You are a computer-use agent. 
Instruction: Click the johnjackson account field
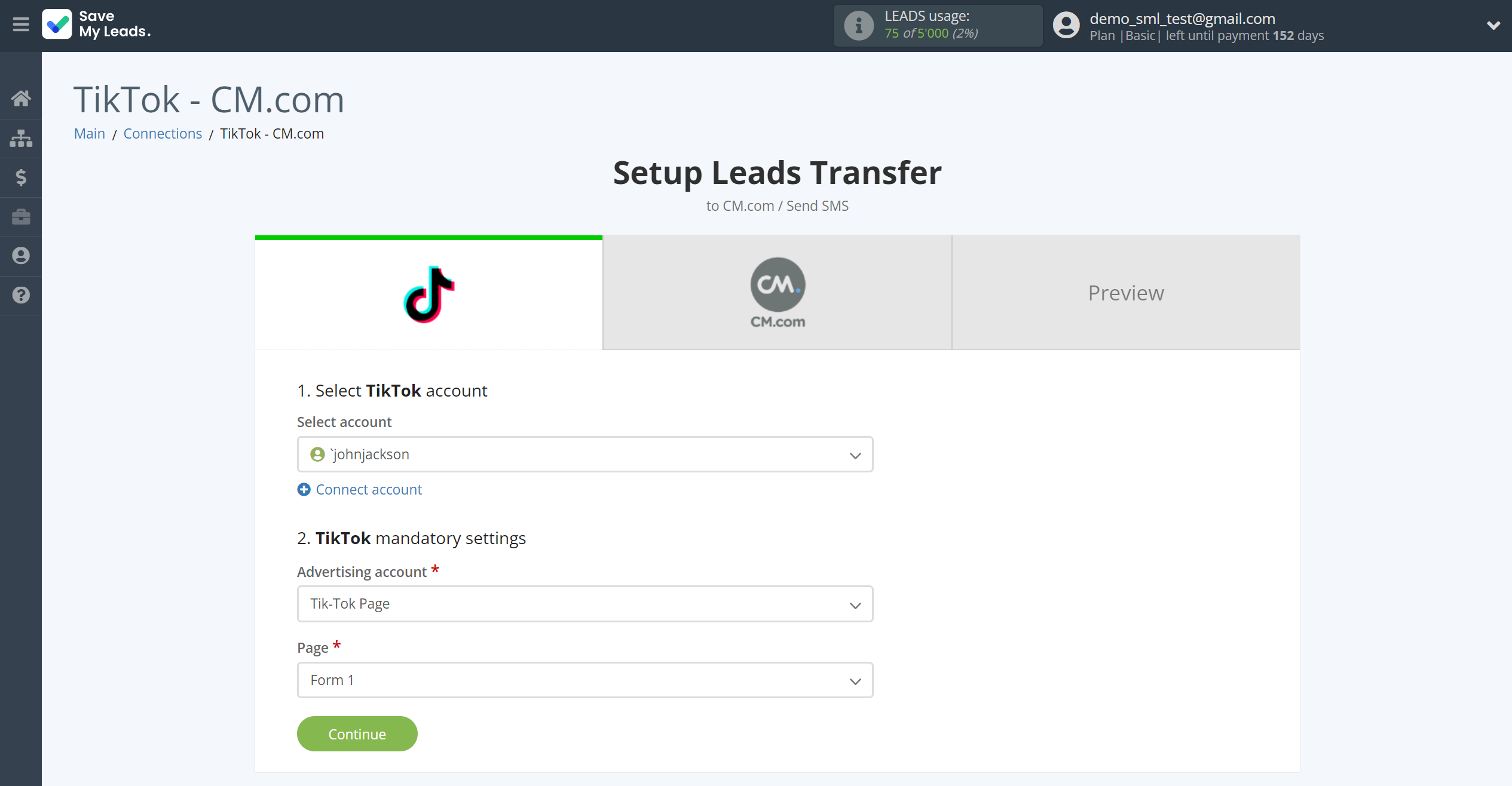tap(585, 454)
